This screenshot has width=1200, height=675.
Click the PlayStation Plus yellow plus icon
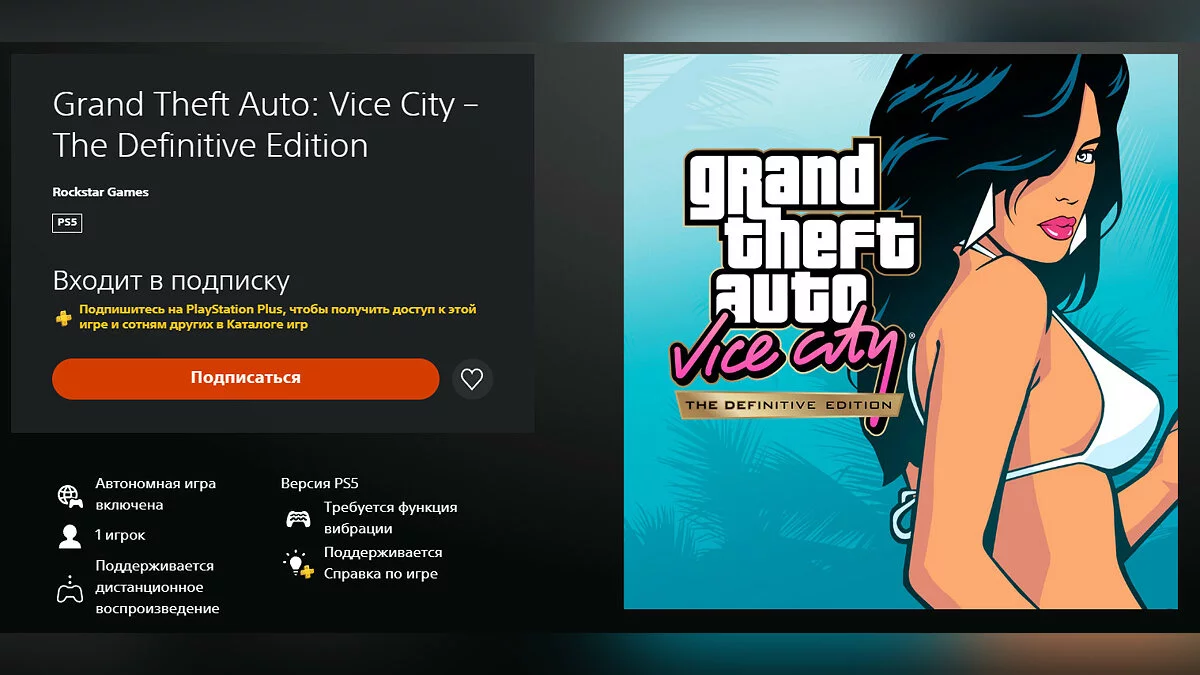click(63, 318)
